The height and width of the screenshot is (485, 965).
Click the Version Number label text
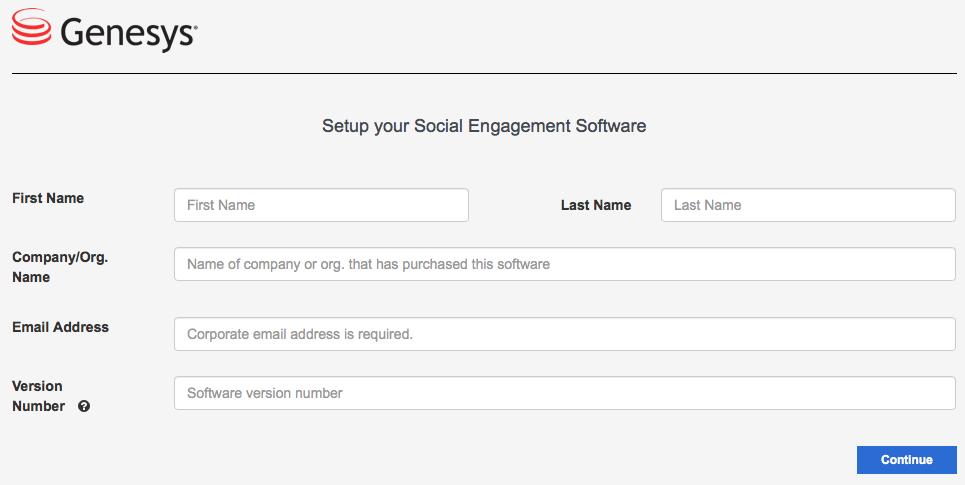38,396
